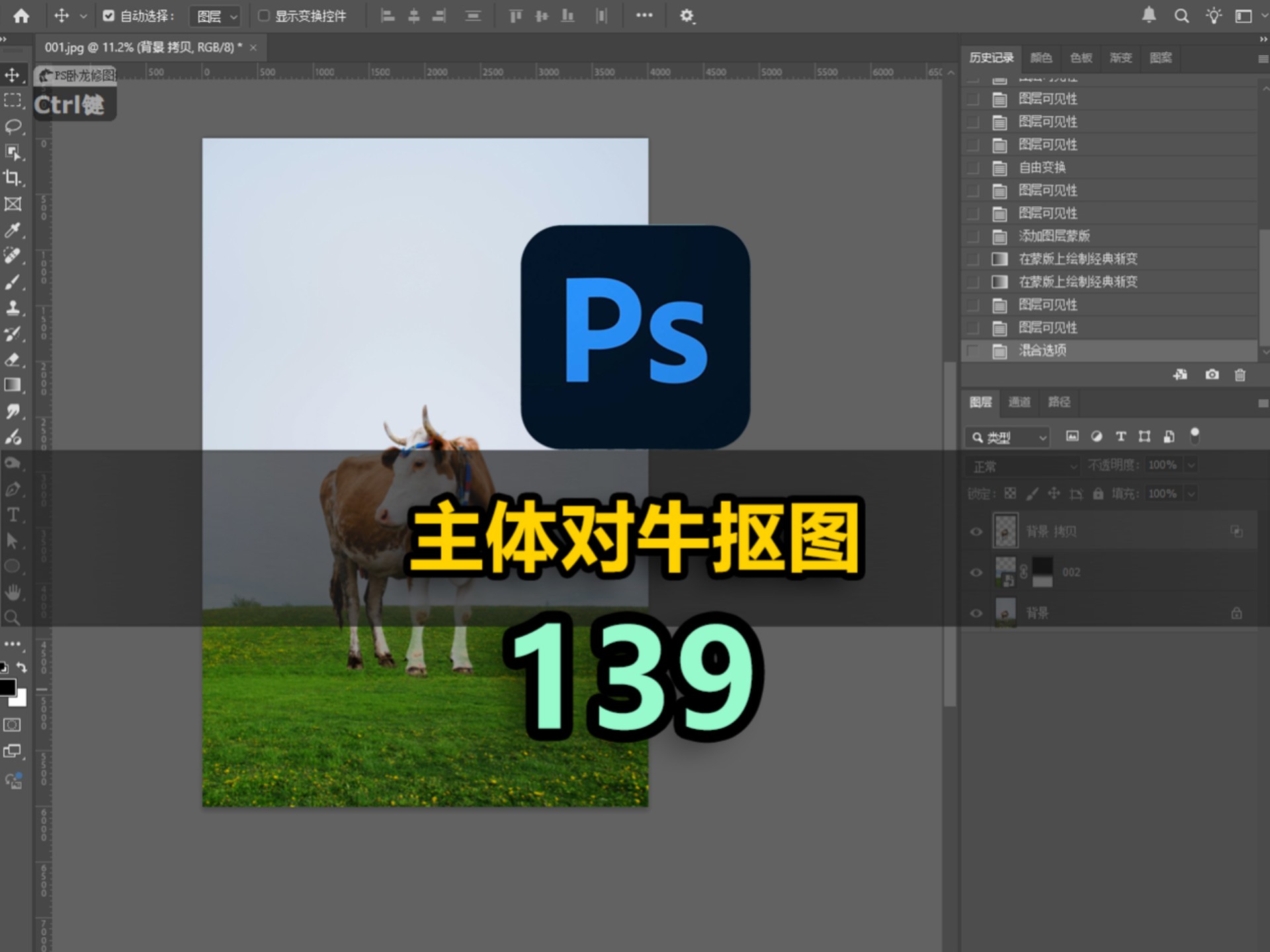The width and height of the screenshot is (1270, 952).
Task: Open the History panel flyout menu
Action: pyautogui.click(x=1262, y=59)
